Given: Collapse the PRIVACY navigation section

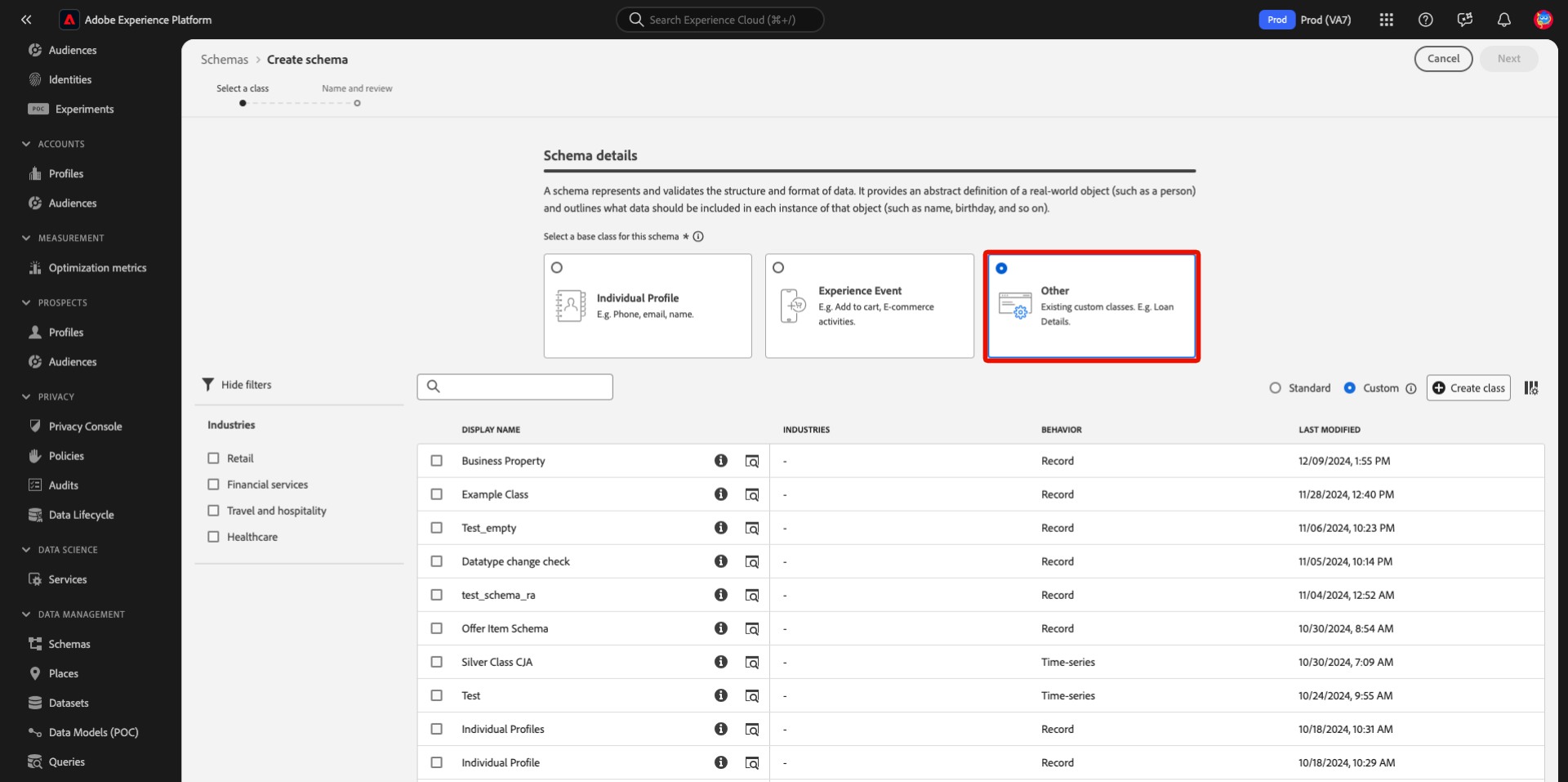Looking at the screenshot, I should coord(26,397).
